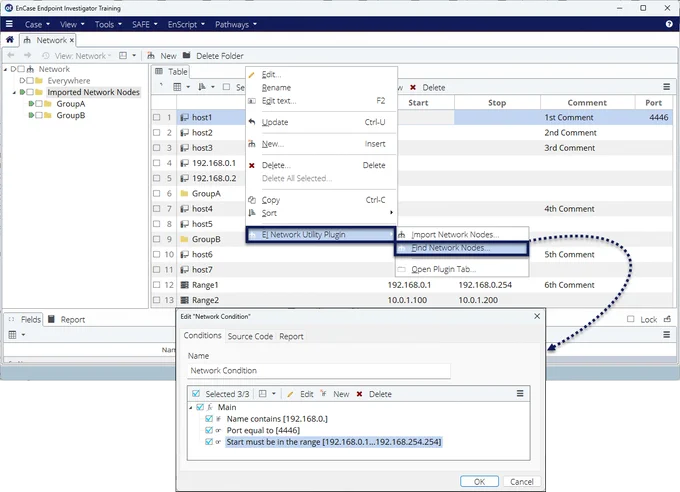Click the Report tab icon in bottom pane
The width and height of the screenshot is (680, 492).
51,319
